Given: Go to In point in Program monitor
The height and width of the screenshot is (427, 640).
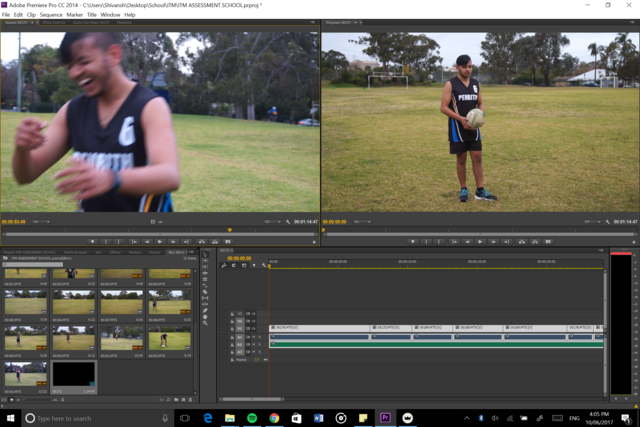Looking at the screenshot, I should [x=454, y=242].
